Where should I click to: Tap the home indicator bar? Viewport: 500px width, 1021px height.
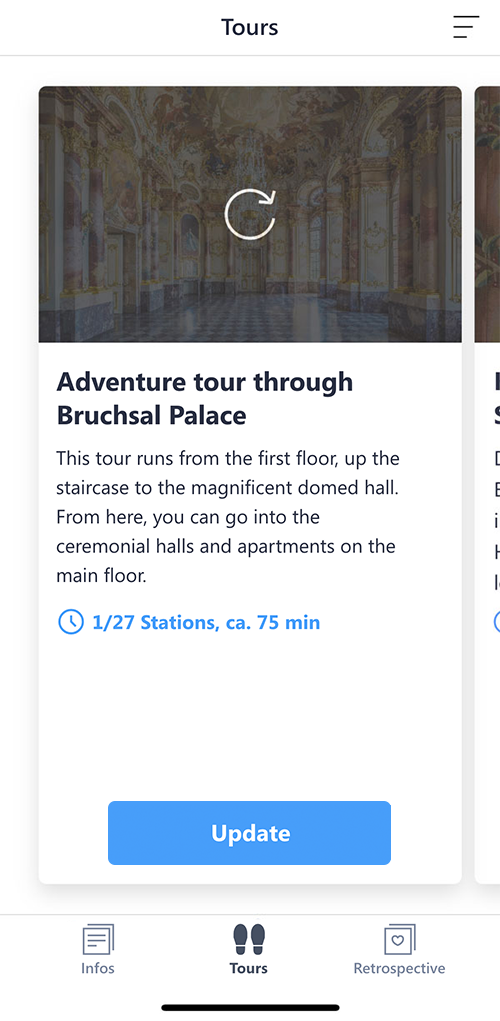click(250, 1007)
